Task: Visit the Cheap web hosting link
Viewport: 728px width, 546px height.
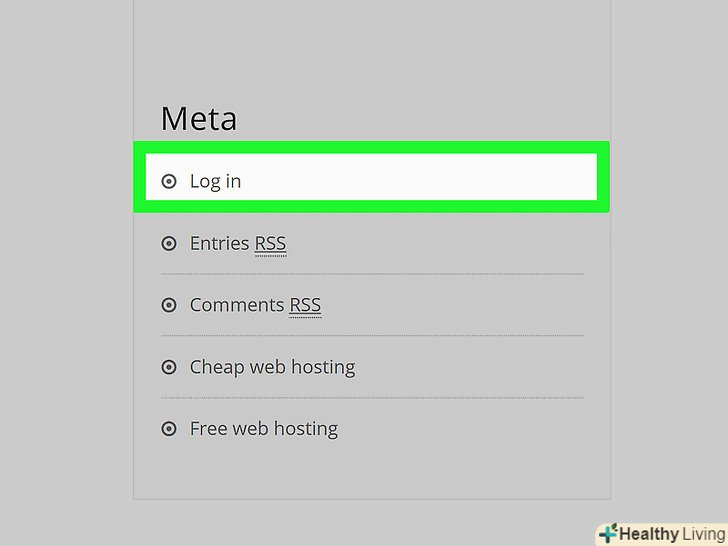Action: (x=272, y=367)
